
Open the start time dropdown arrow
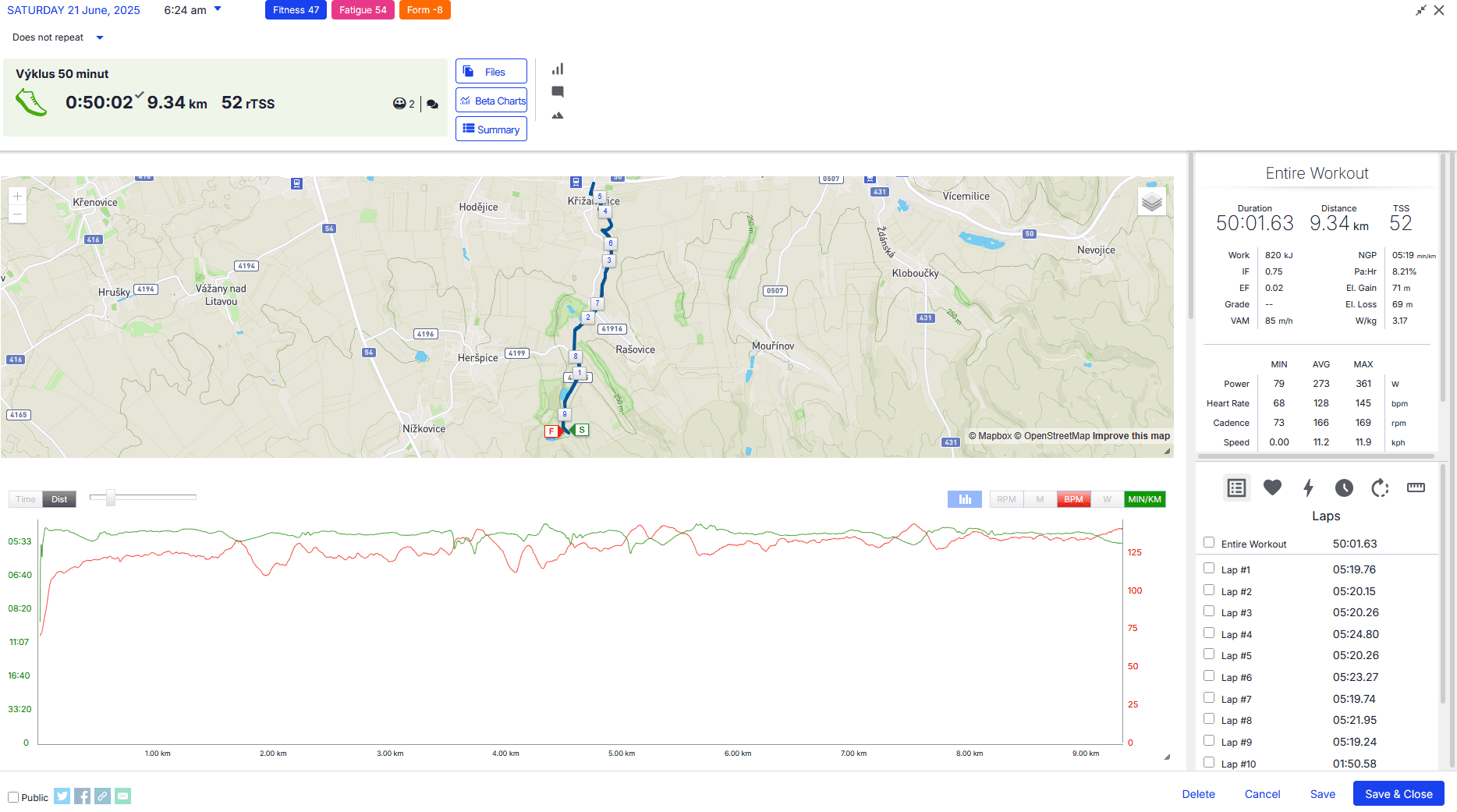click(218, 9)
